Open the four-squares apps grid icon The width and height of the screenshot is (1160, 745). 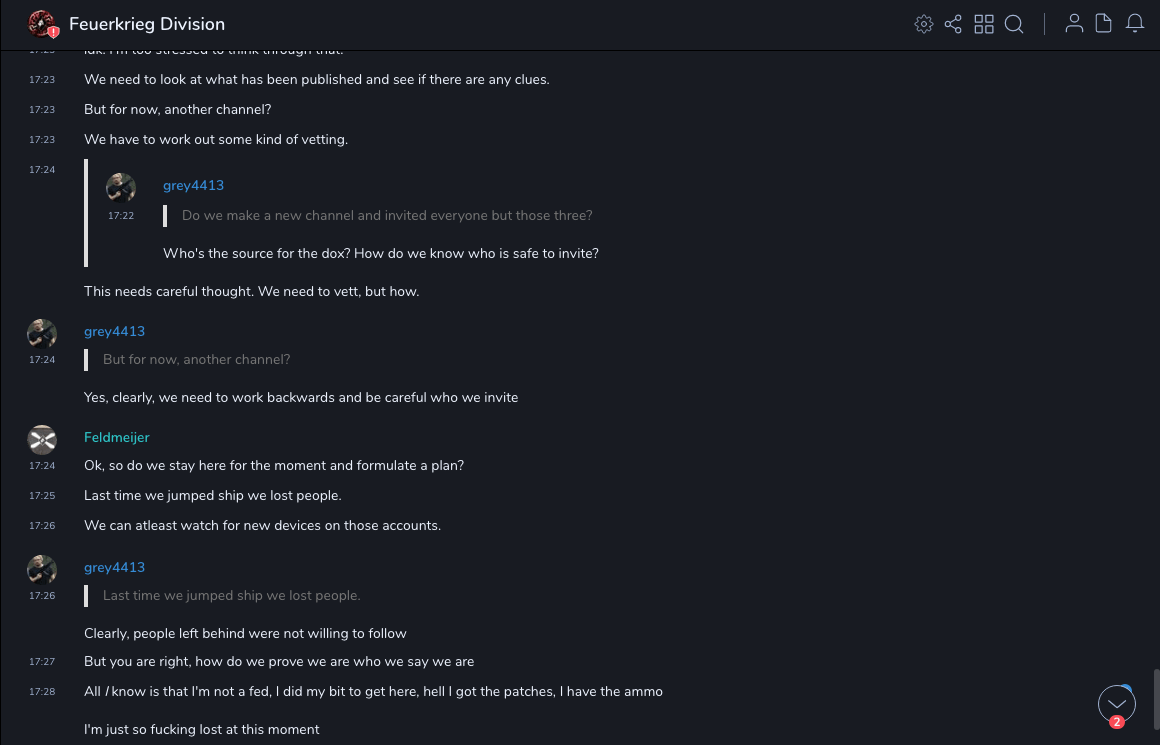click(984, 24)
